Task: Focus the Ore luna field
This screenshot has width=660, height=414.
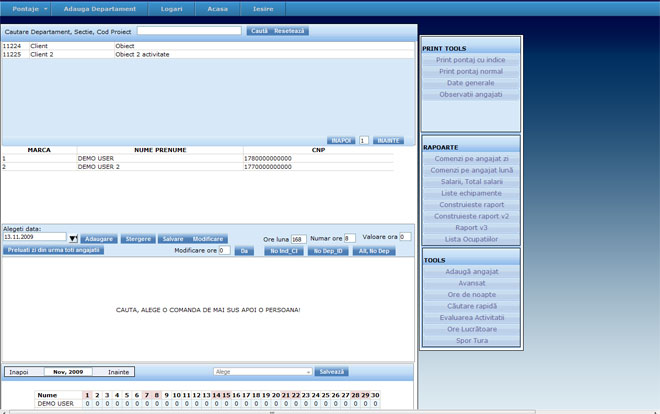Action: (298, 239)
